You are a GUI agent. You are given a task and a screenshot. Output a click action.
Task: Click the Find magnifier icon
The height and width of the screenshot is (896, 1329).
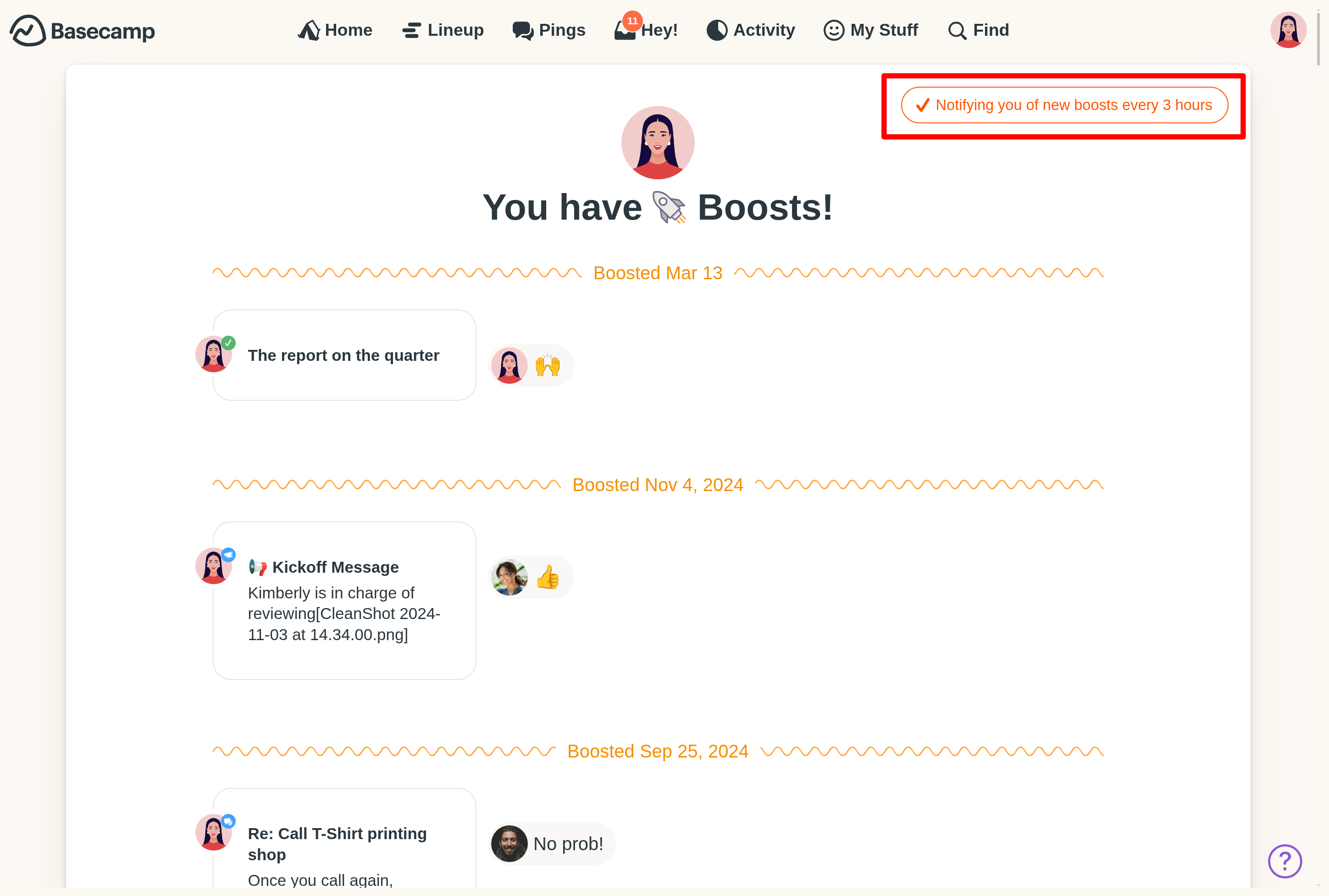[957, 30]
